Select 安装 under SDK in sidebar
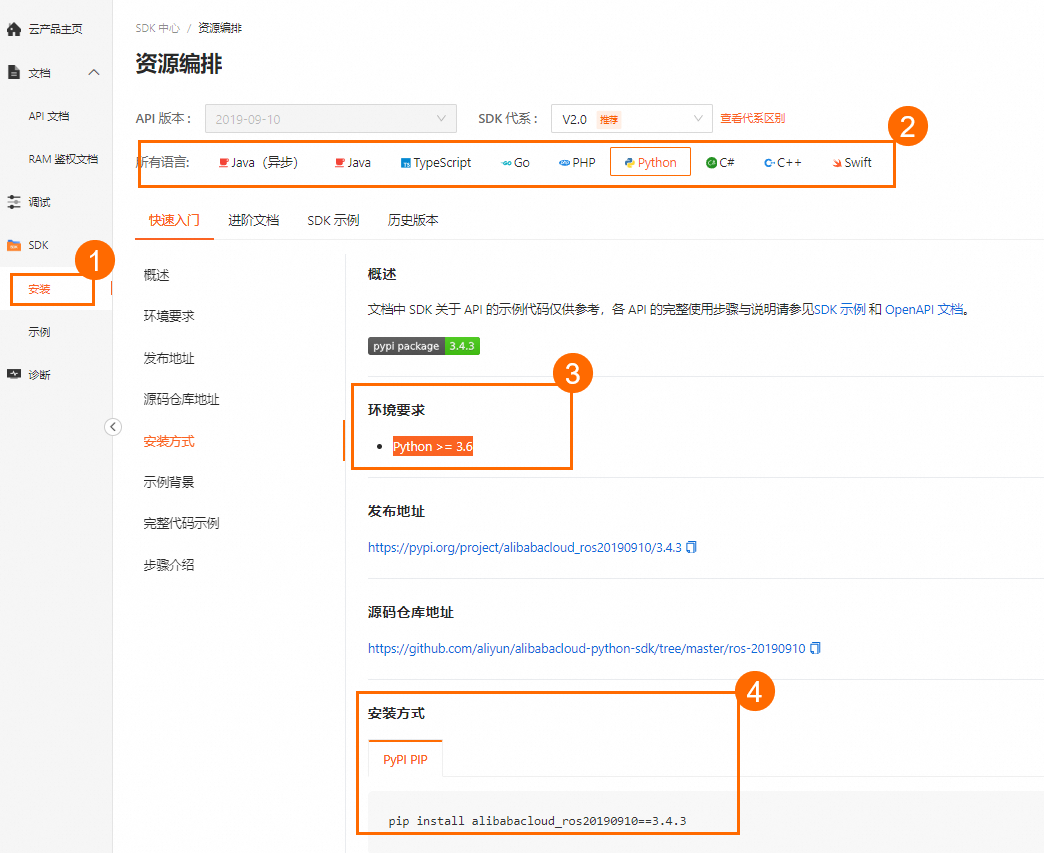The image size is (1044, 853). 39,289
